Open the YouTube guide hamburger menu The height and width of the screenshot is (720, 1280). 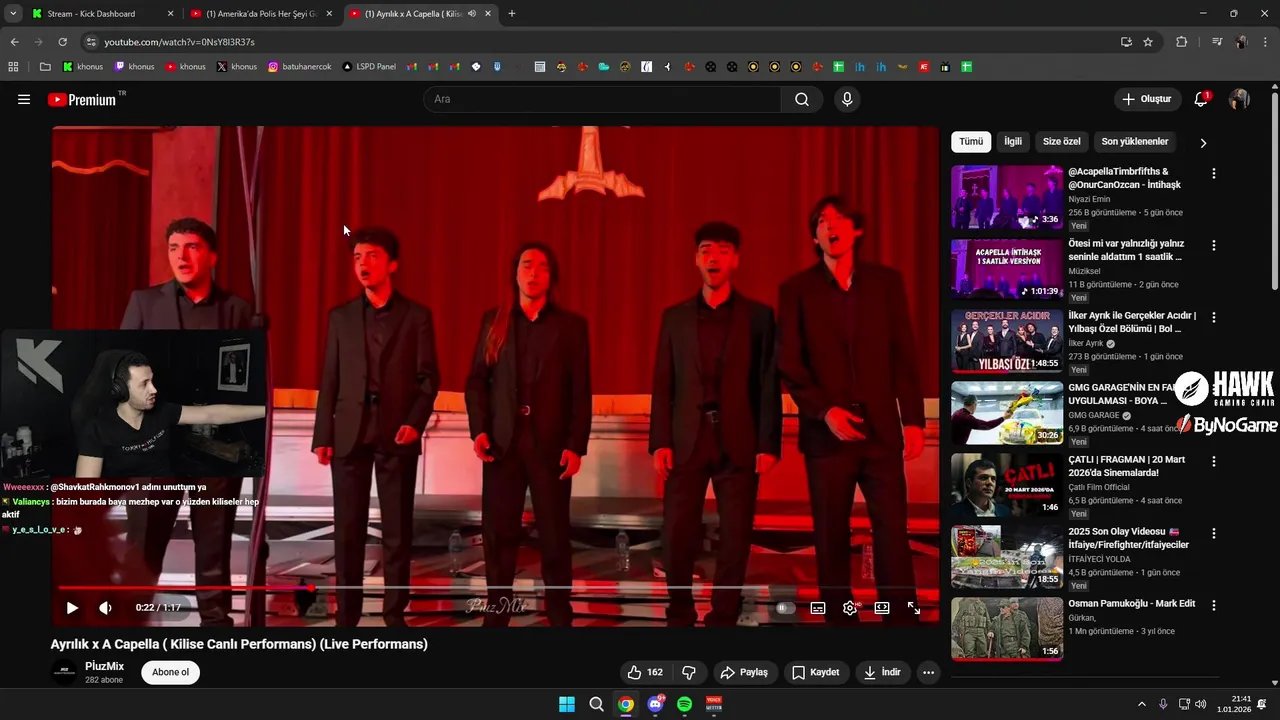coord(24,99)
